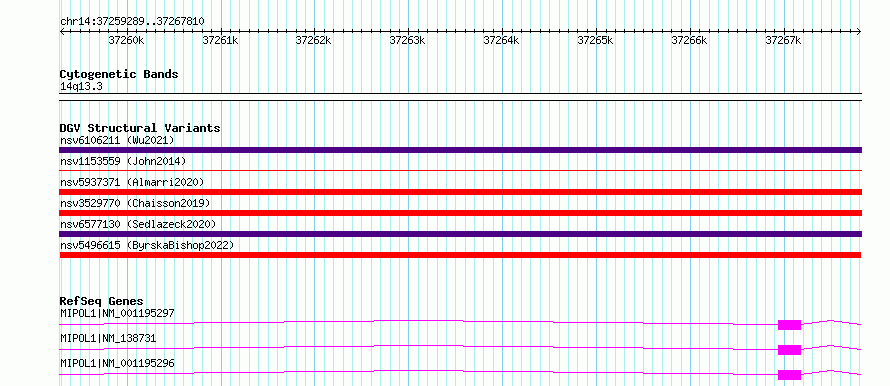The height and width of the screenshot is (386, 890).
Task: Click the 37263k ruler tick label
Action: tap(408, 40)
